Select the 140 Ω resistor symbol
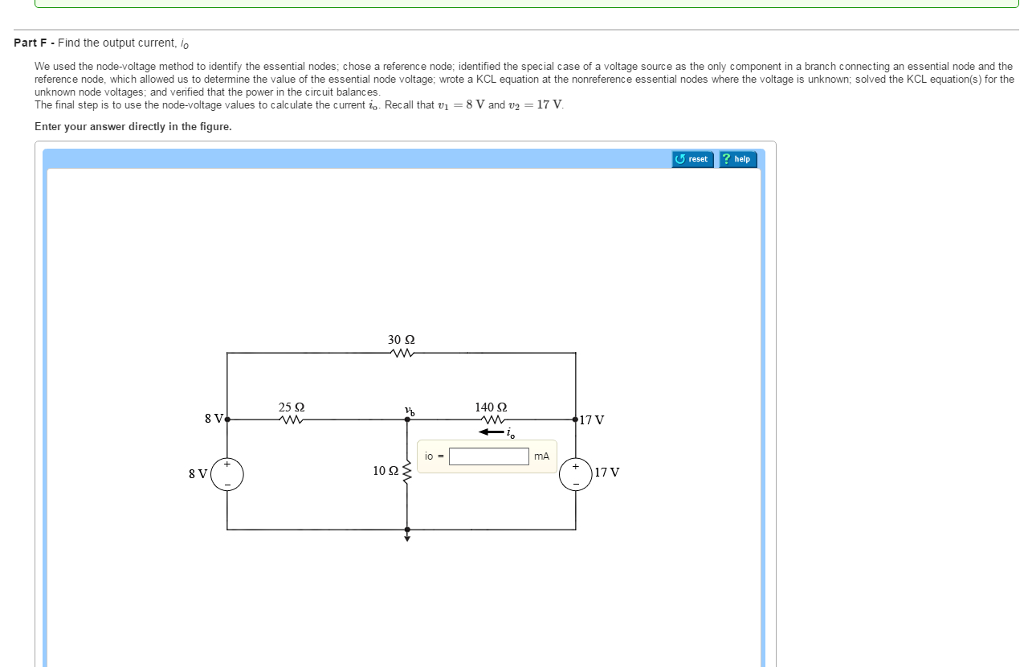 491,417
